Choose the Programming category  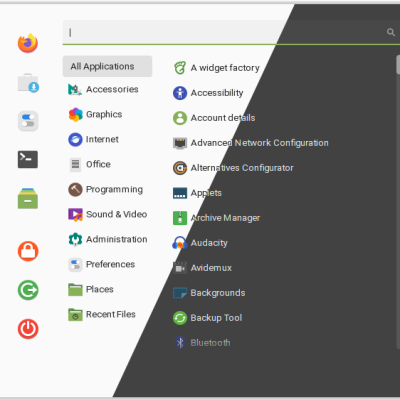(x=107, y=189)
